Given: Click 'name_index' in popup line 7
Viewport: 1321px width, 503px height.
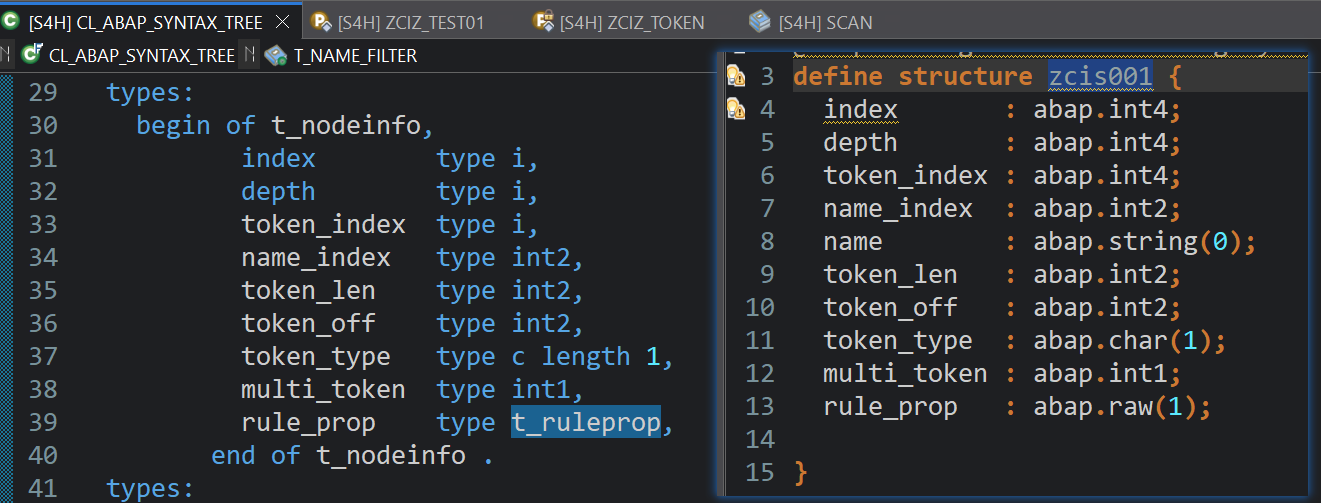Looking at the screenshot, I should pos(898,208).
